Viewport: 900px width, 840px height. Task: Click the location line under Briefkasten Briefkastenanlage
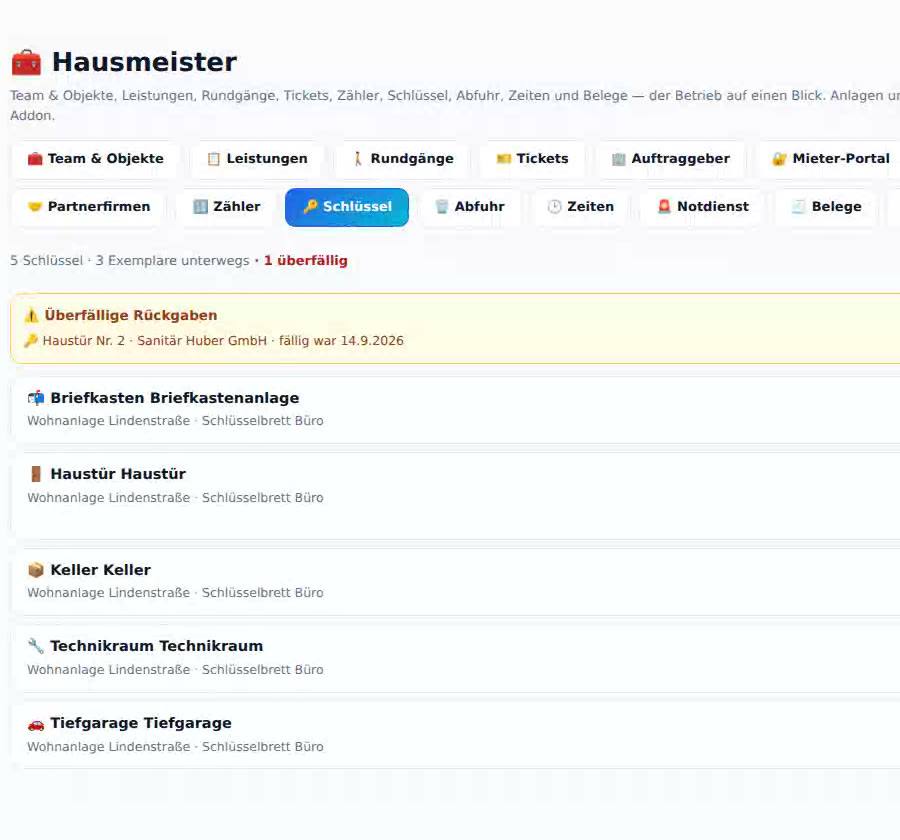pyautogui.click(x=175, y=421)
